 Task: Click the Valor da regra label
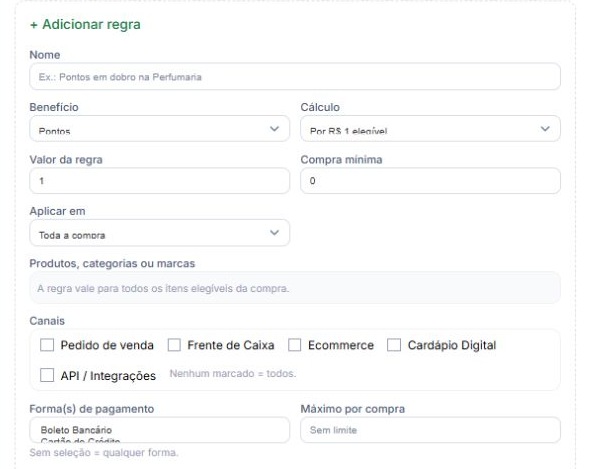66,159
